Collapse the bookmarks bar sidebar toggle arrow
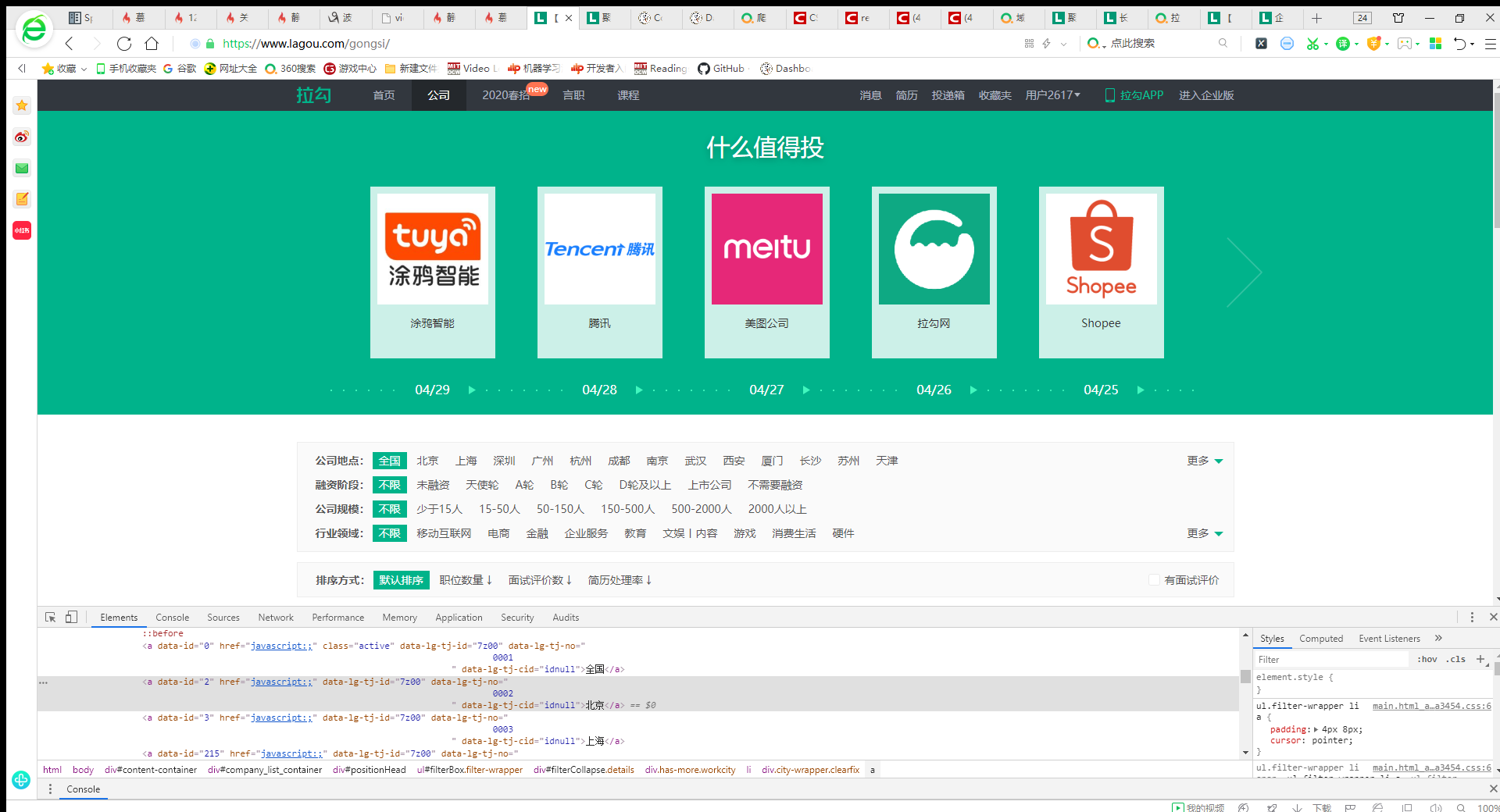The image size is (1500, 812). click(22, 69)
